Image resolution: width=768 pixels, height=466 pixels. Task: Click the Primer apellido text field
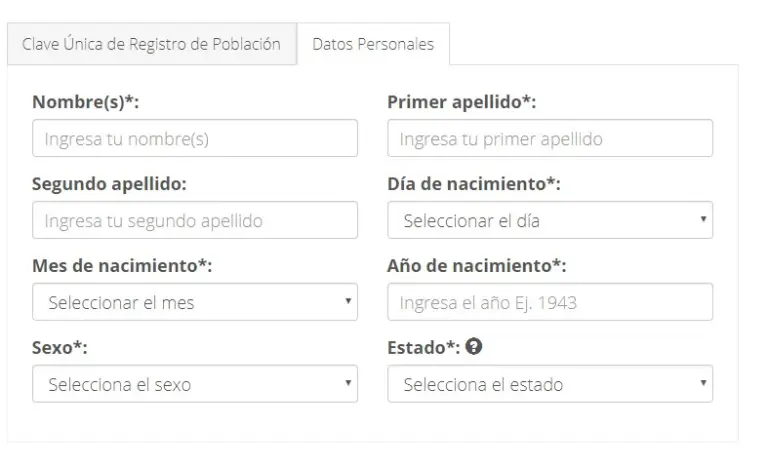[x=549, y=139]
